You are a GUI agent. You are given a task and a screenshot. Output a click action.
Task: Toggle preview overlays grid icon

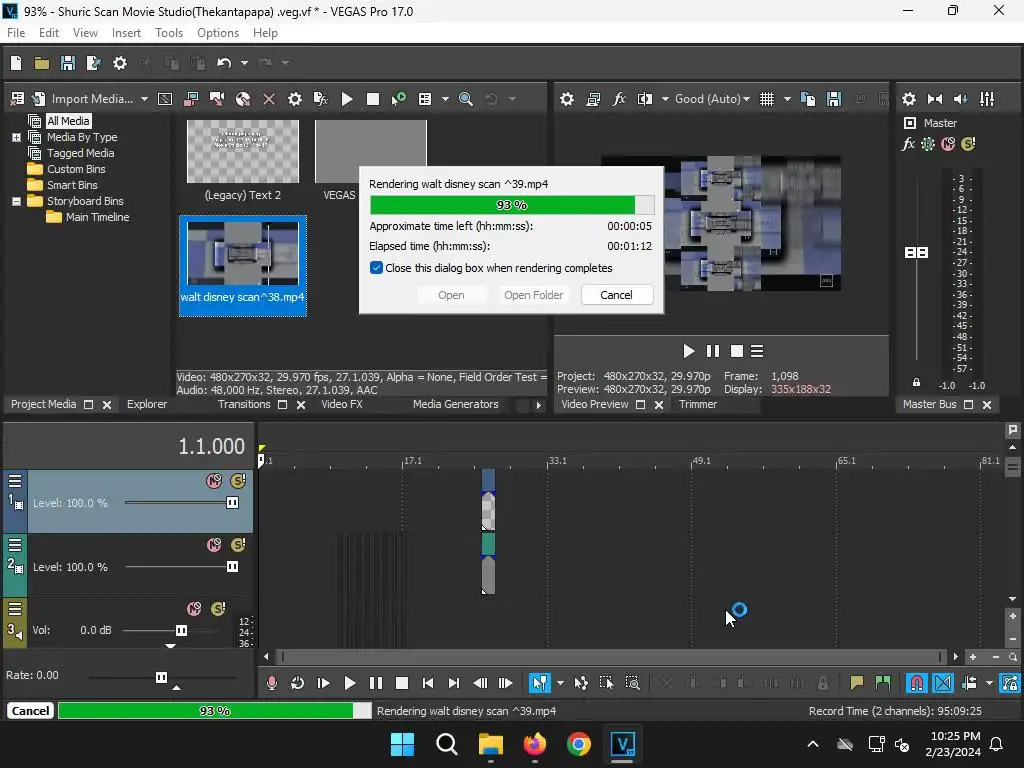pos(767,99)
